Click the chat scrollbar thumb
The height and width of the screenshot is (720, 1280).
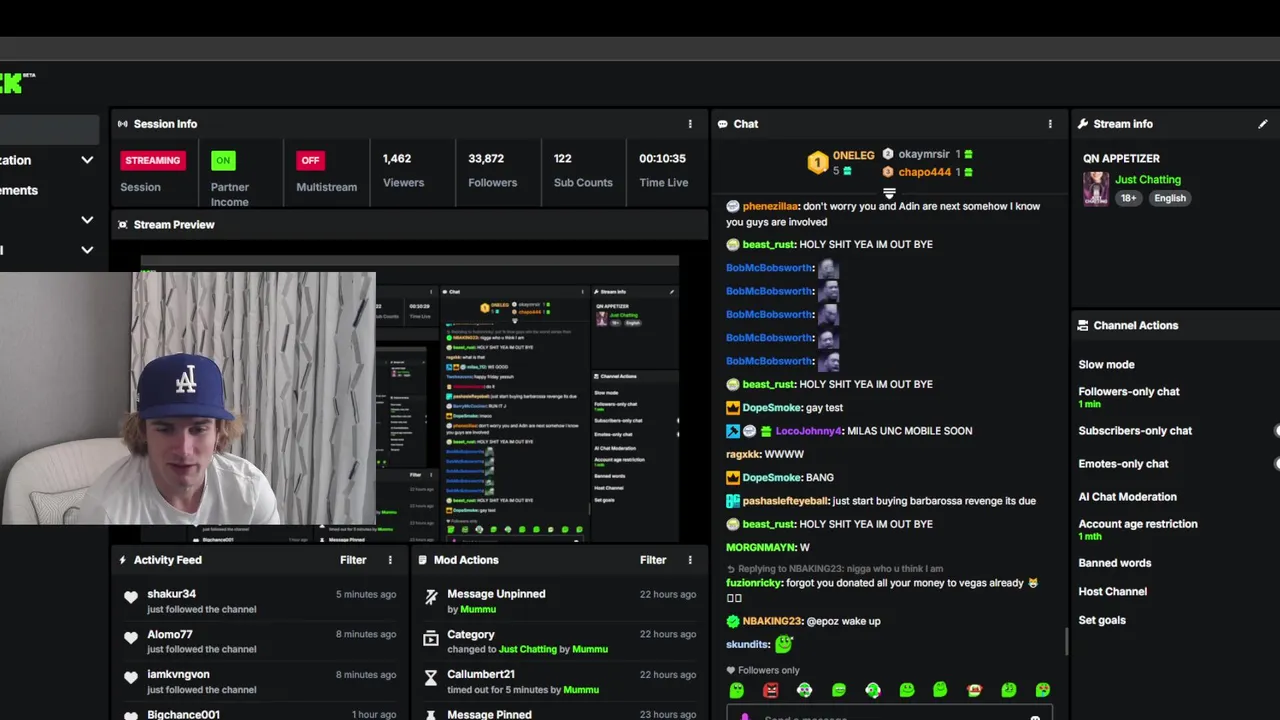(x=1066, y=643)
